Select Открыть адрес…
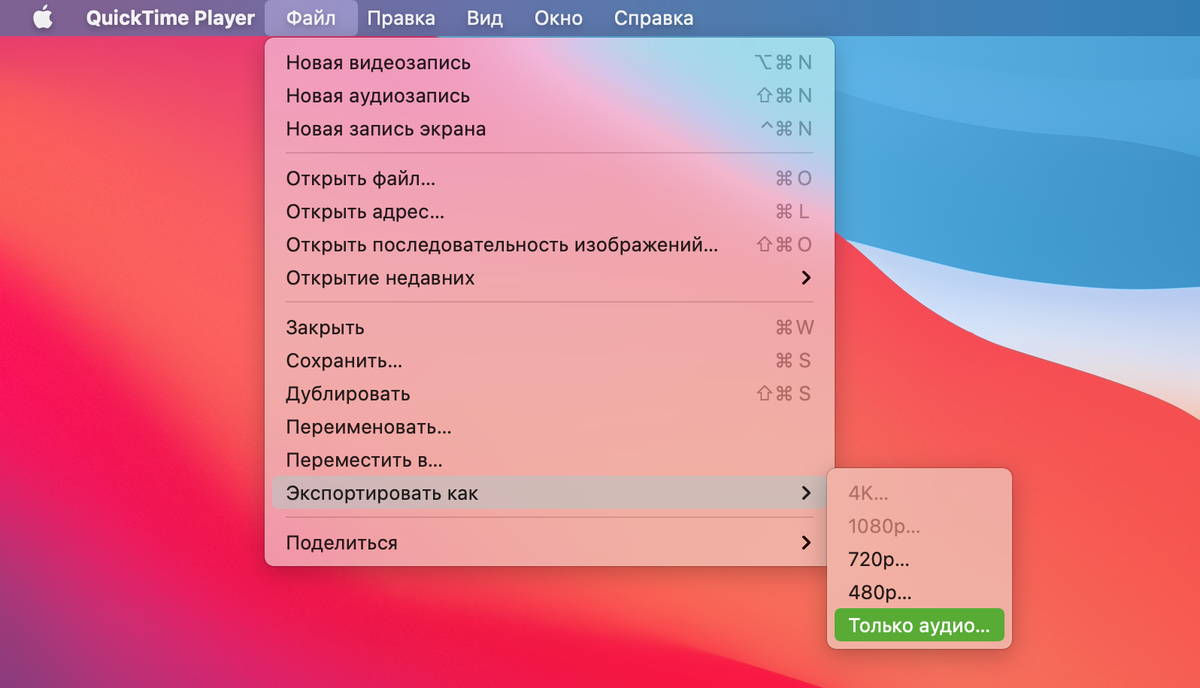The width and height of the screenshot is (1200, 688). point(549,212)
